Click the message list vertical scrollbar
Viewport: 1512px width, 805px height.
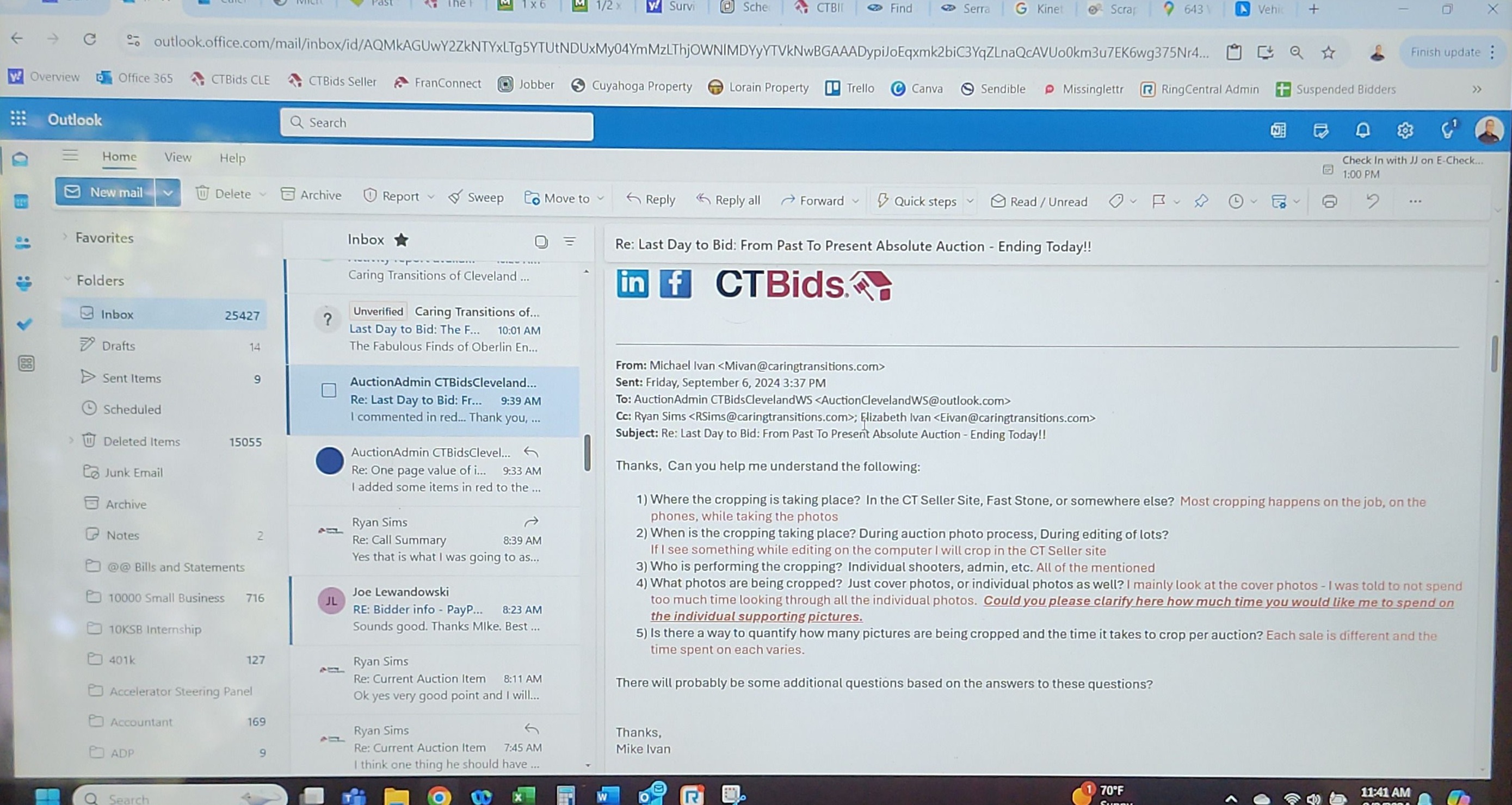(587, 453)
